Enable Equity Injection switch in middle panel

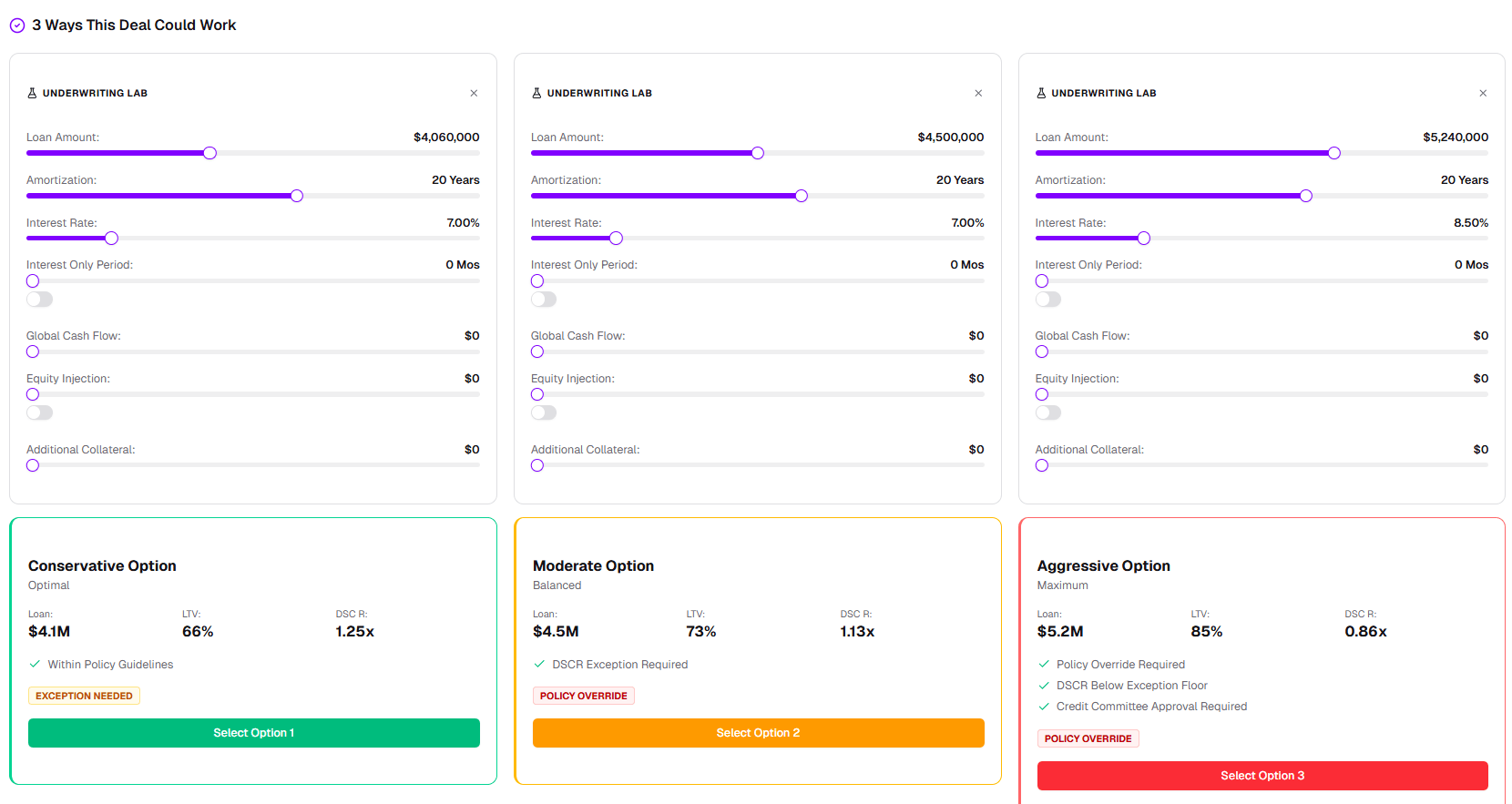tap(544, 412)
